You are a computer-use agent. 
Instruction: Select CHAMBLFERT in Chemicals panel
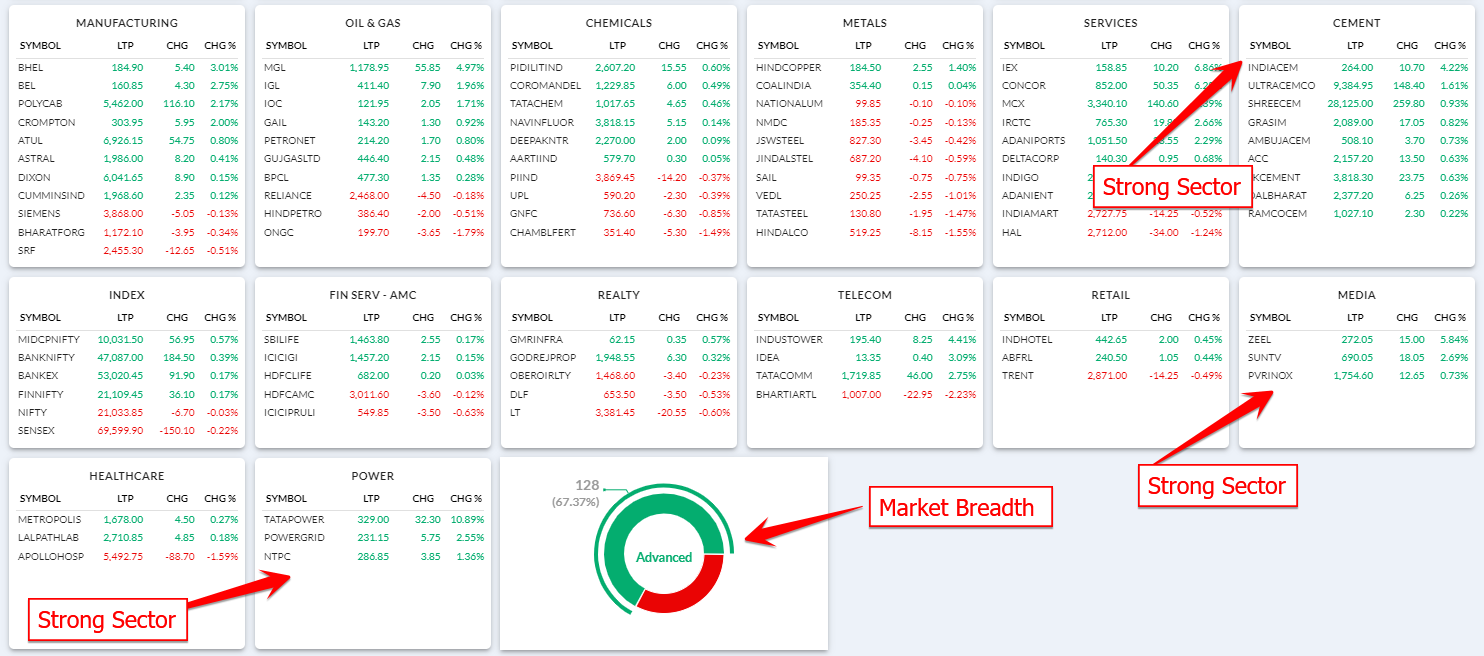pos(542,232)
